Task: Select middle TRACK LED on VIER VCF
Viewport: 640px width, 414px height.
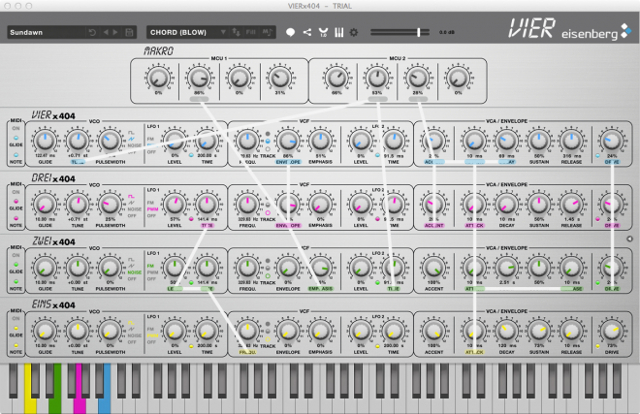Action: [x=268, y=141]
